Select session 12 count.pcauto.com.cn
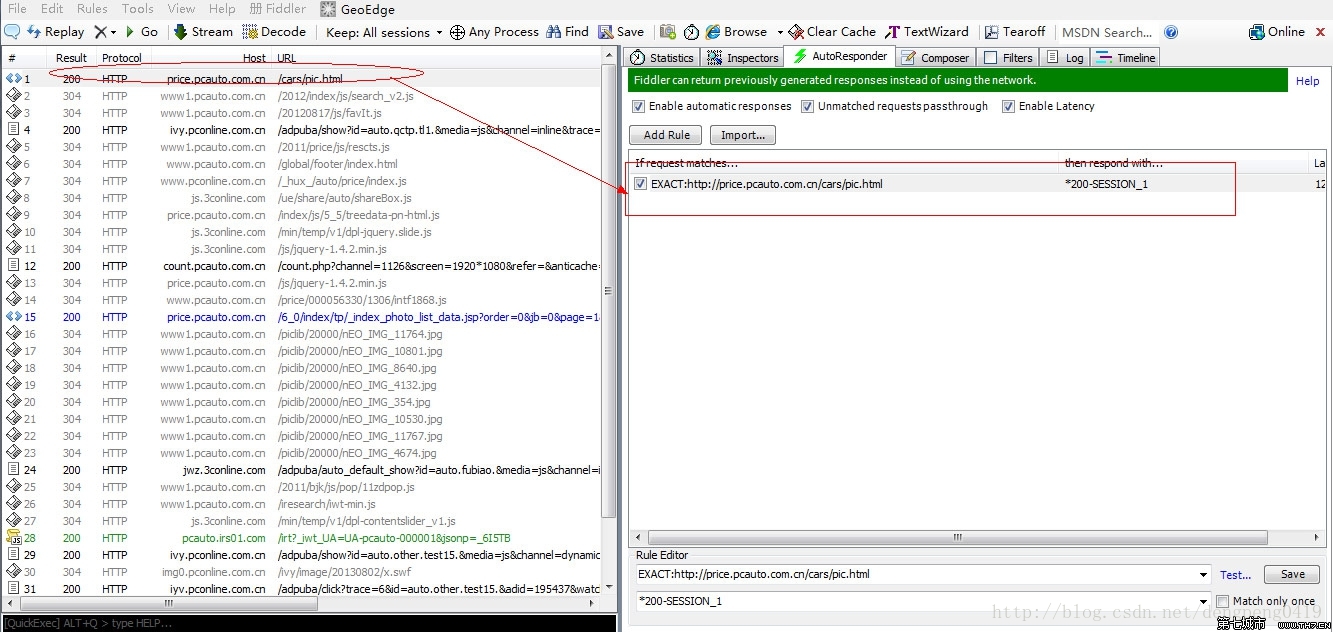This screenshot has width=1333, height=632. pyautogui.click(x=303, y=266)
